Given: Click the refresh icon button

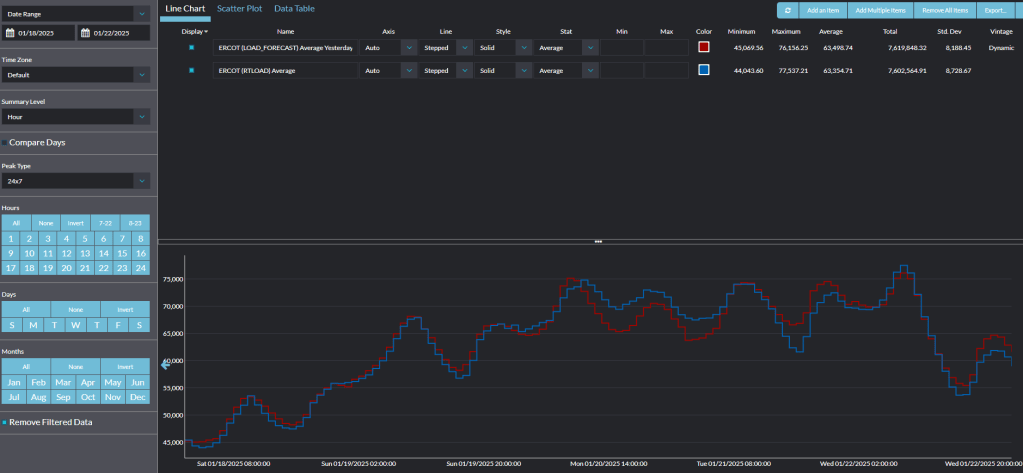Looking at the screenshot, I should point(788,10).
